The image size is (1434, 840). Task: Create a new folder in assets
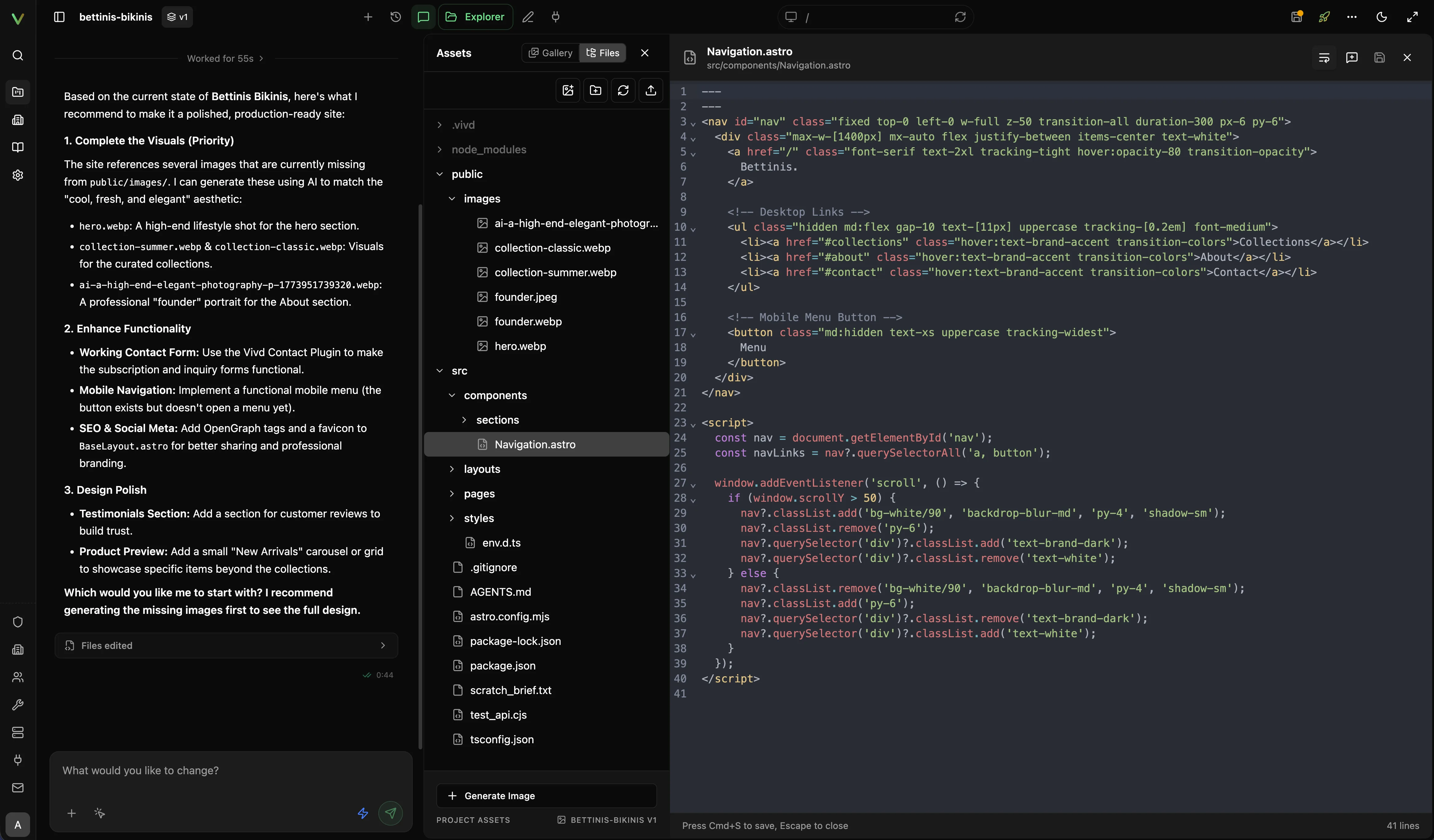(595, 90)
